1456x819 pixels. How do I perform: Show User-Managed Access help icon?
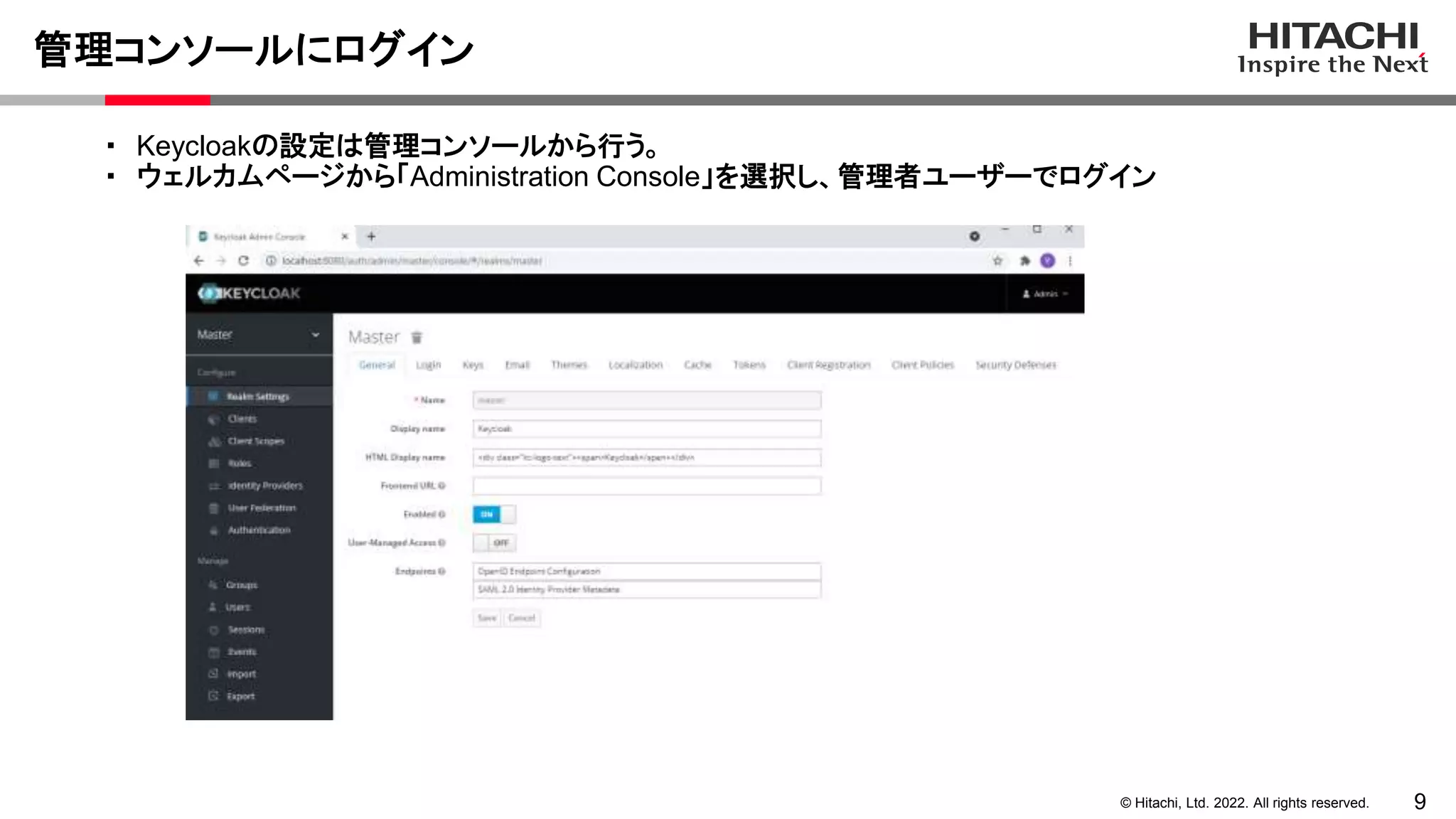441,542
